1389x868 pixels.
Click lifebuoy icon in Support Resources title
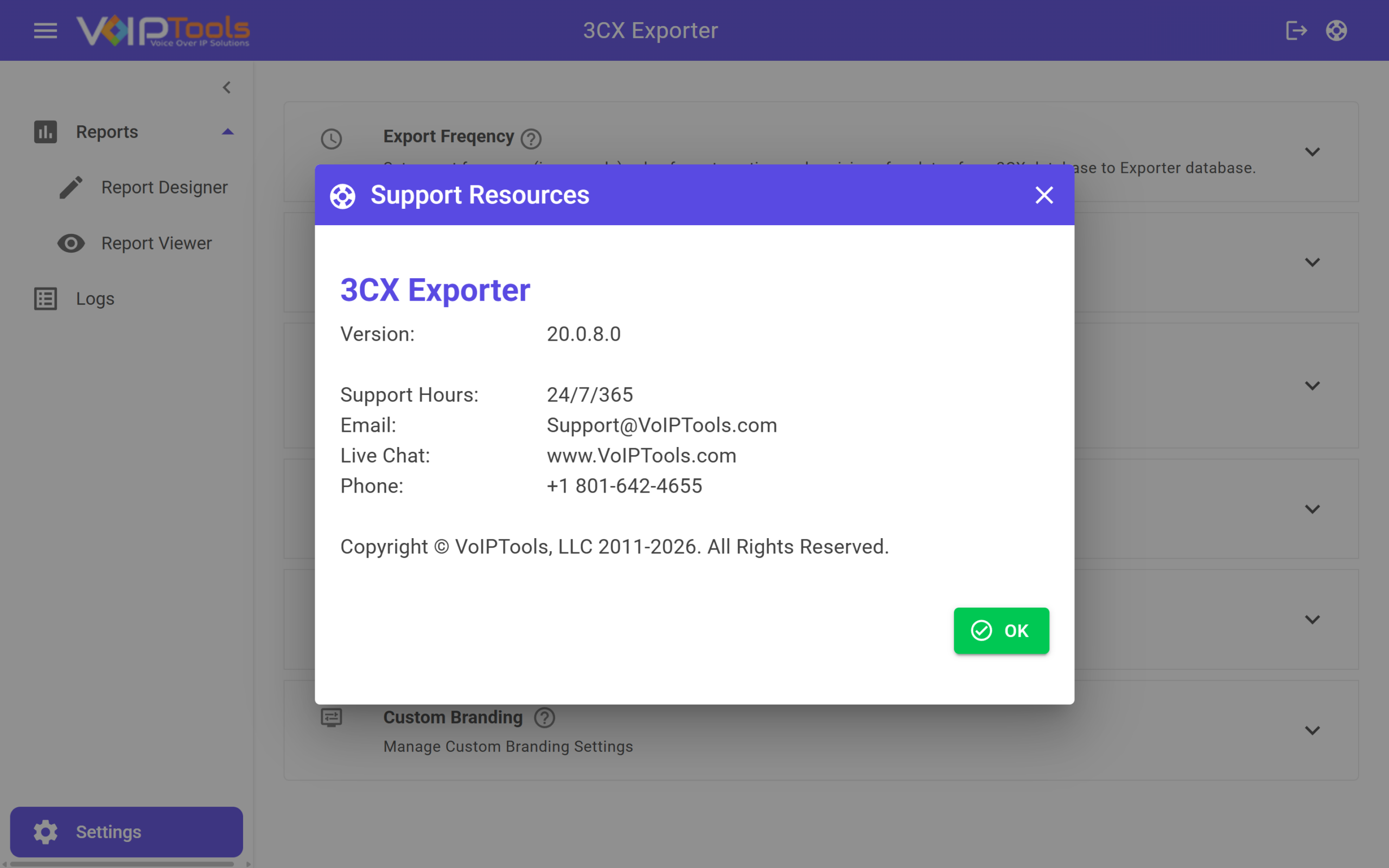point(343,196)
